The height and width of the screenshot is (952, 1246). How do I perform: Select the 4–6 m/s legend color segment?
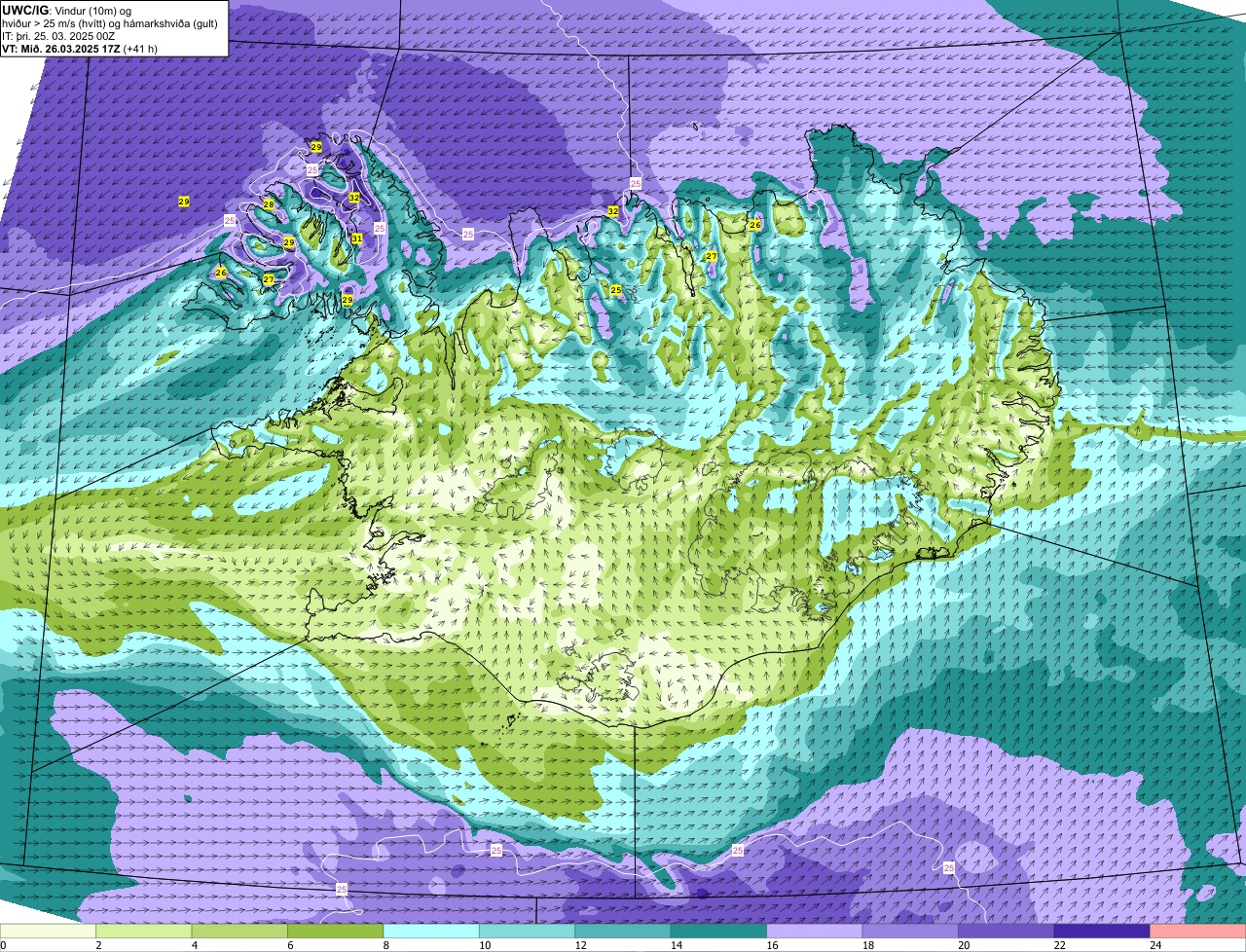(239, 931)
